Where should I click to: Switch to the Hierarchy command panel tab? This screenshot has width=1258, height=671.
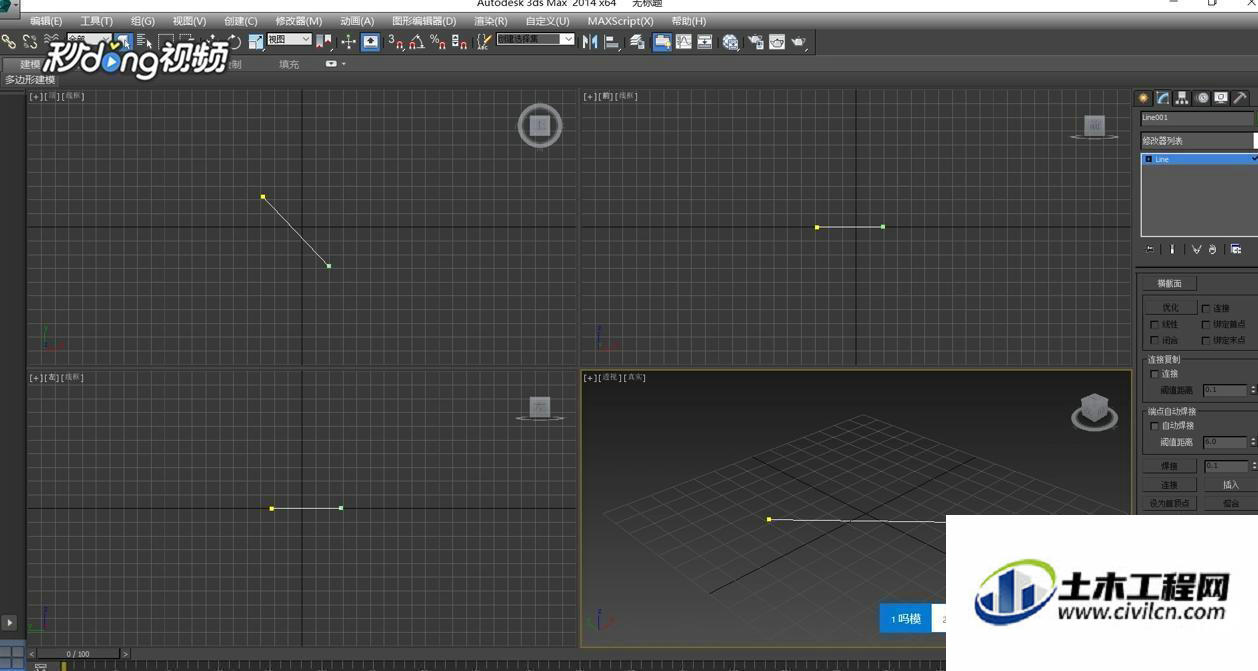[1182, 98]
